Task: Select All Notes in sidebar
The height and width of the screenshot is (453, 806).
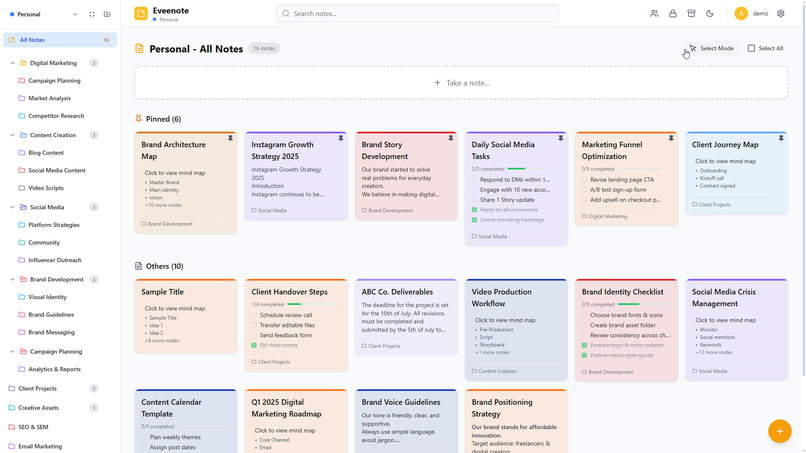Action: coord(60,40)
